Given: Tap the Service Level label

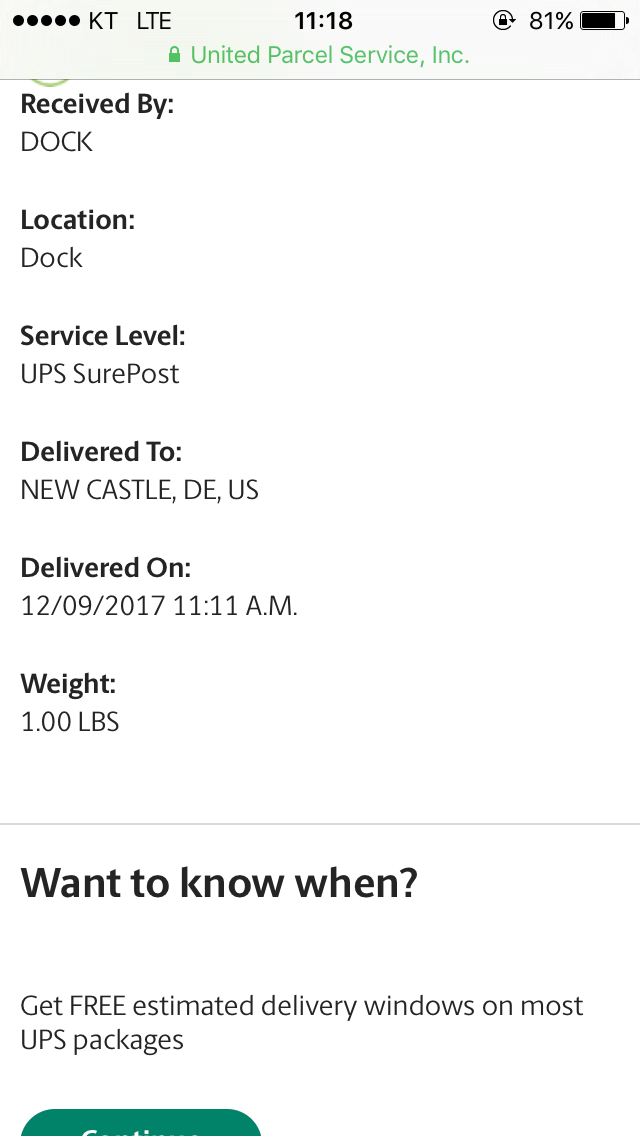Looking at the screenshot, I should pyautogui.click(x=103, y=336).
